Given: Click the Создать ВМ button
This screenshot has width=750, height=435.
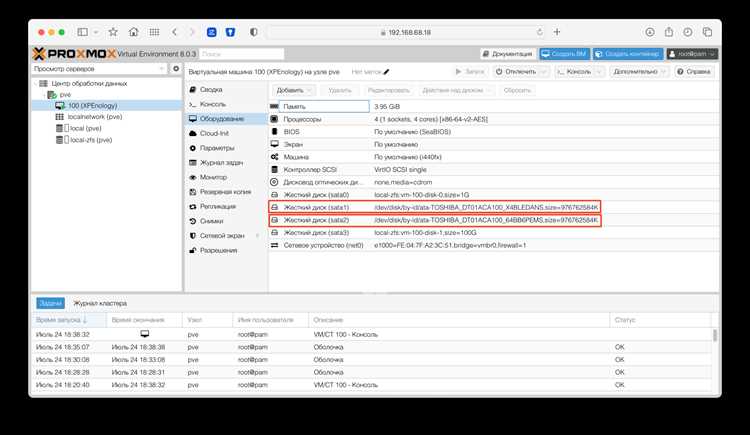Looking at the screenshot, I should pos(564,54).
